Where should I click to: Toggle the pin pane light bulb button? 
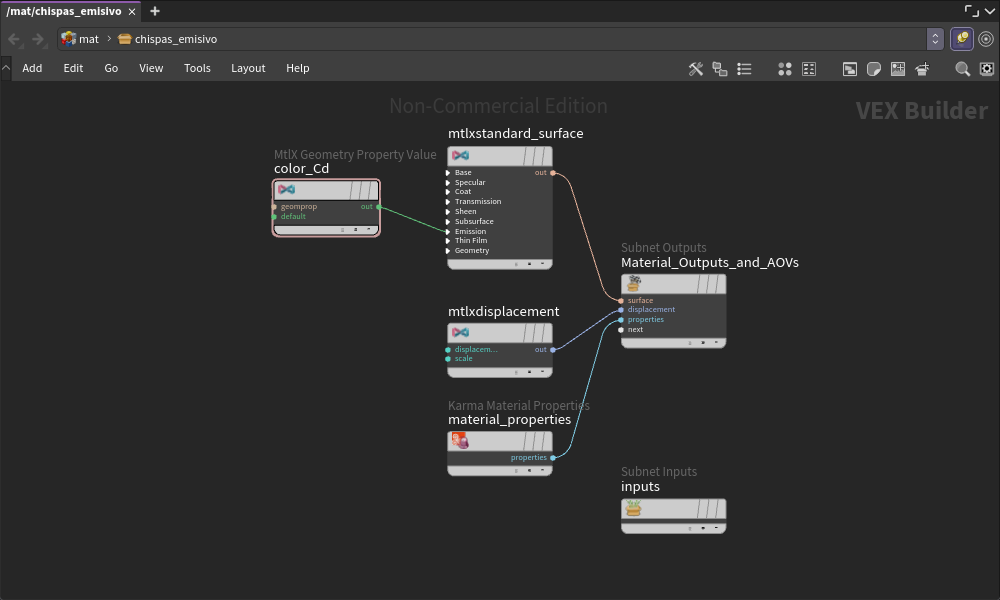tap(962, 39)
